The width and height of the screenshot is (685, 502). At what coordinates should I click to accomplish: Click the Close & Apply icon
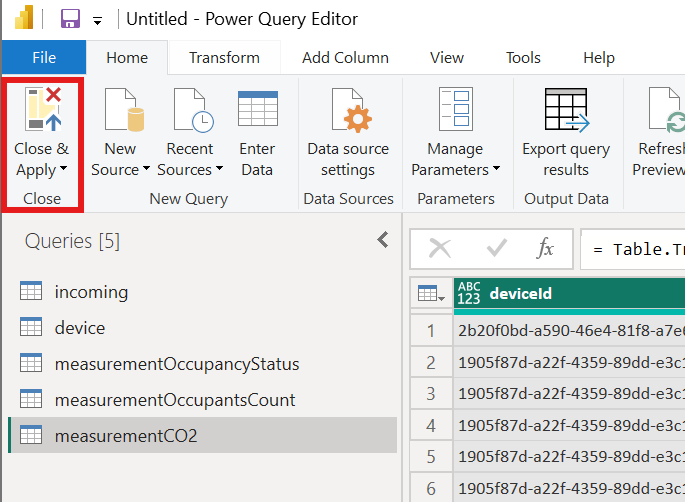(42, 109)
